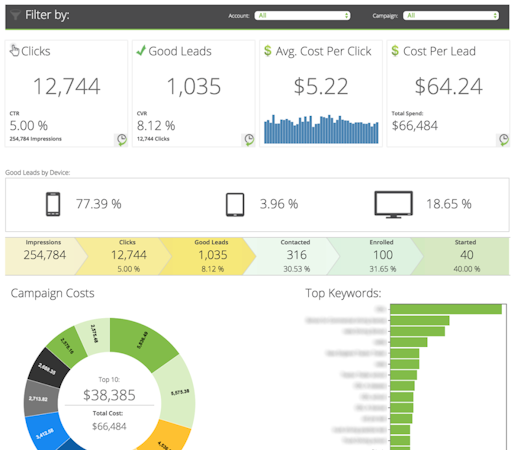514x450 pixels.
Task: Click the desktop monitor device icon
Action: click(393, 205)
